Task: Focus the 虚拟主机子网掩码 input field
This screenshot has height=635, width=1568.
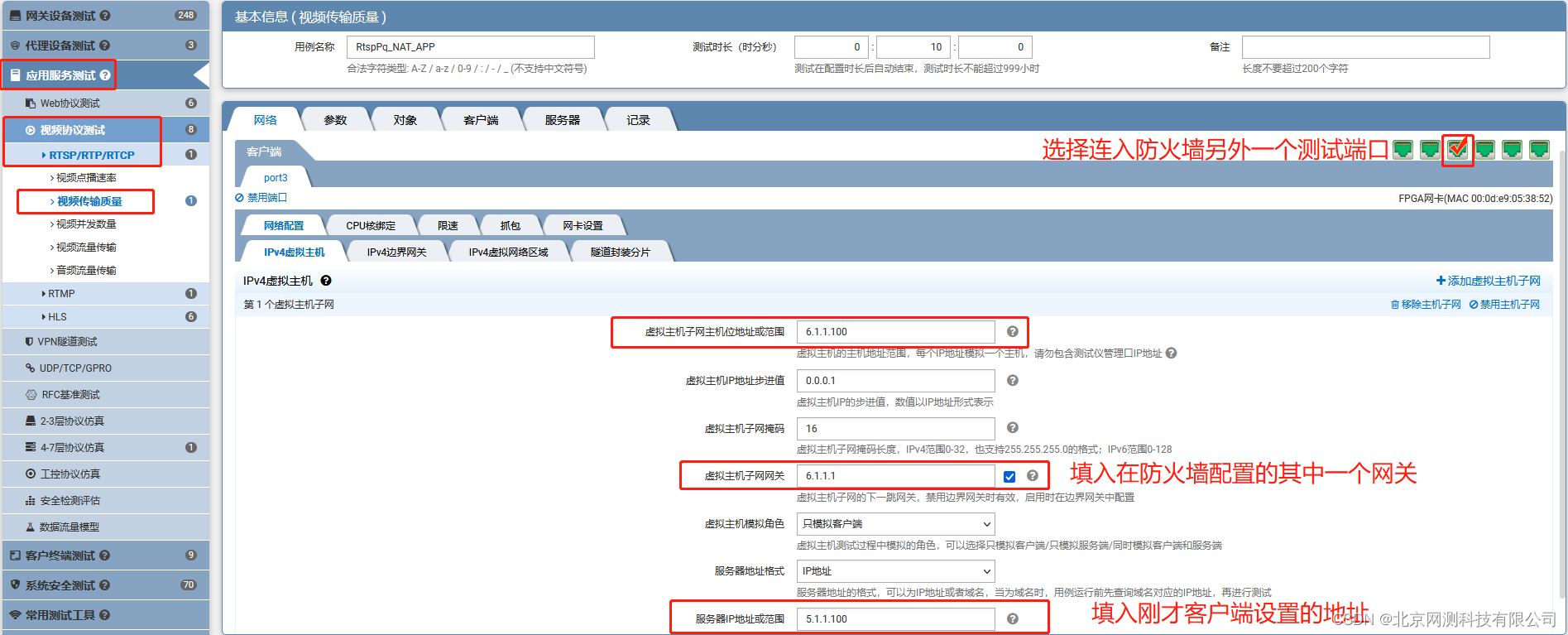Action: click(895, 428)
